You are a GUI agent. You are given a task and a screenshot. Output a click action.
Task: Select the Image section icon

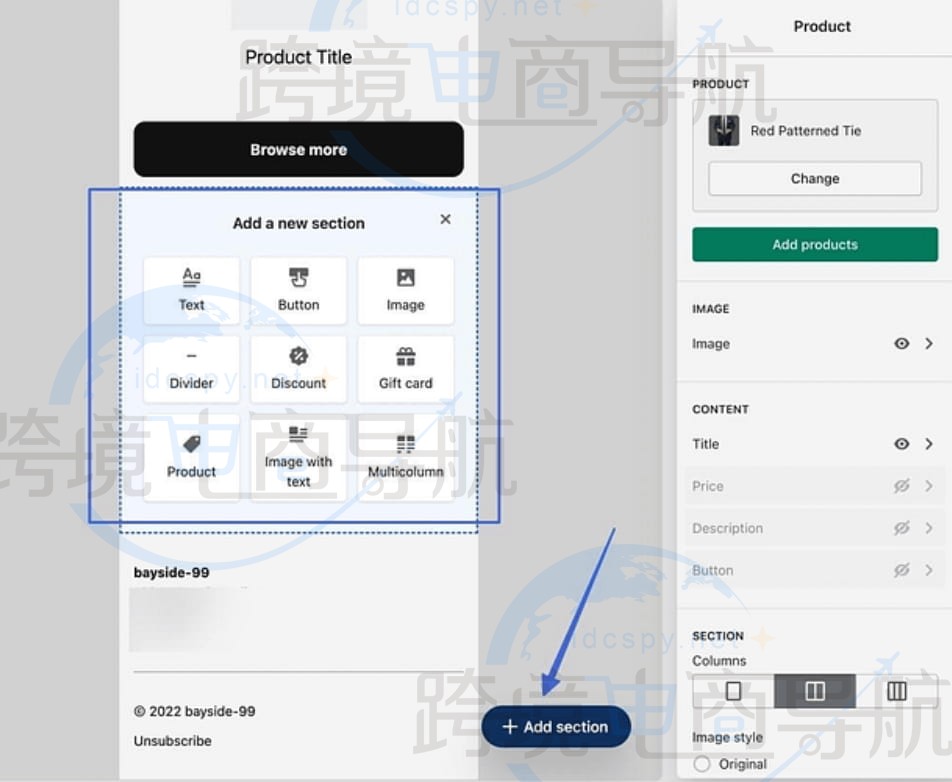point(405,290)
